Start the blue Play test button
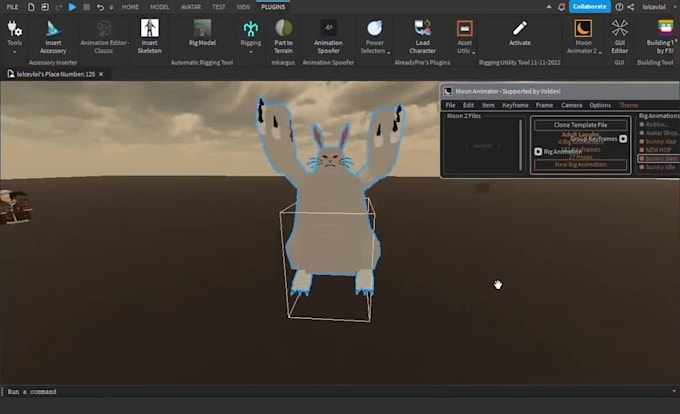 point(72,7)
